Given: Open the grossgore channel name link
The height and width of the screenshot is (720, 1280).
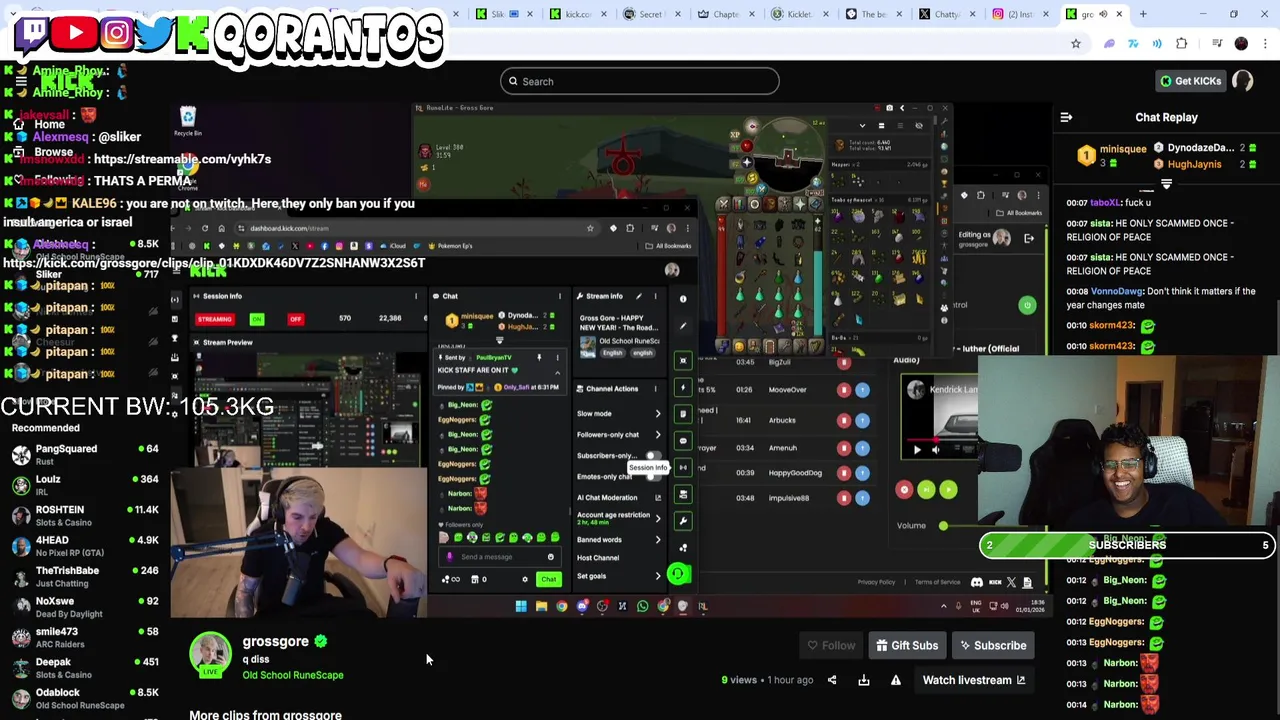Looking at the screenshot, I should pyautogui.click(x=275, y=642).
